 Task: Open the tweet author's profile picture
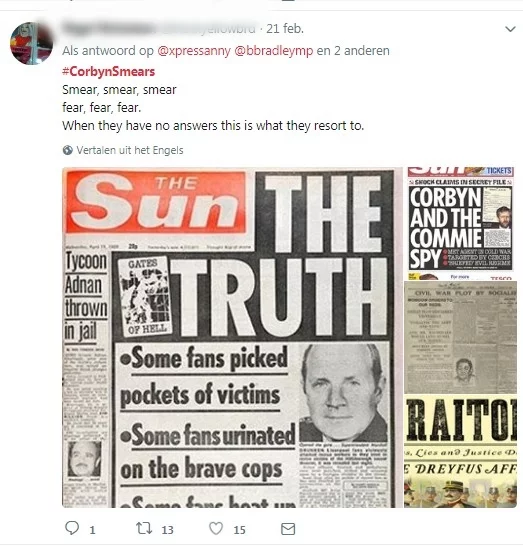click(32, 43)
